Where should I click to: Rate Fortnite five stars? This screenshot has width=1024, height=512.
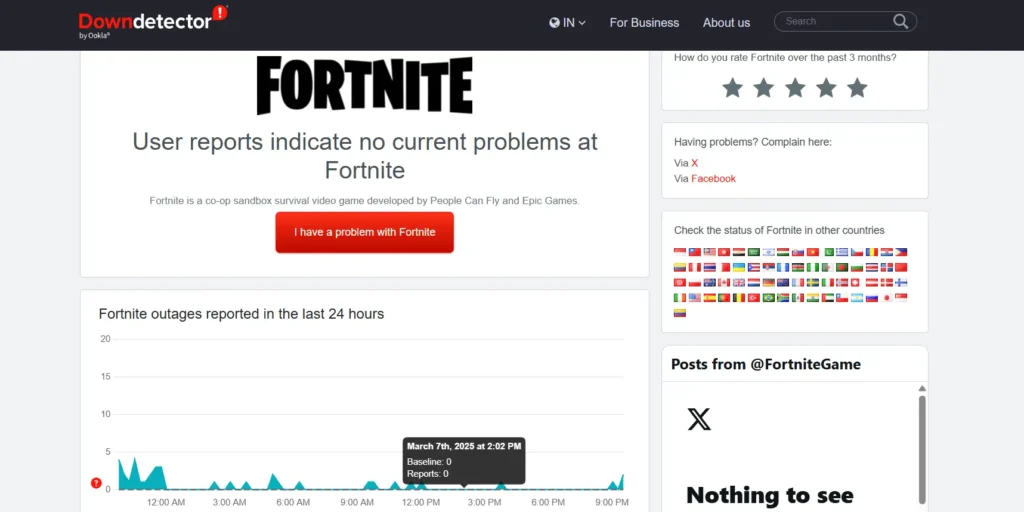[857, 88]
